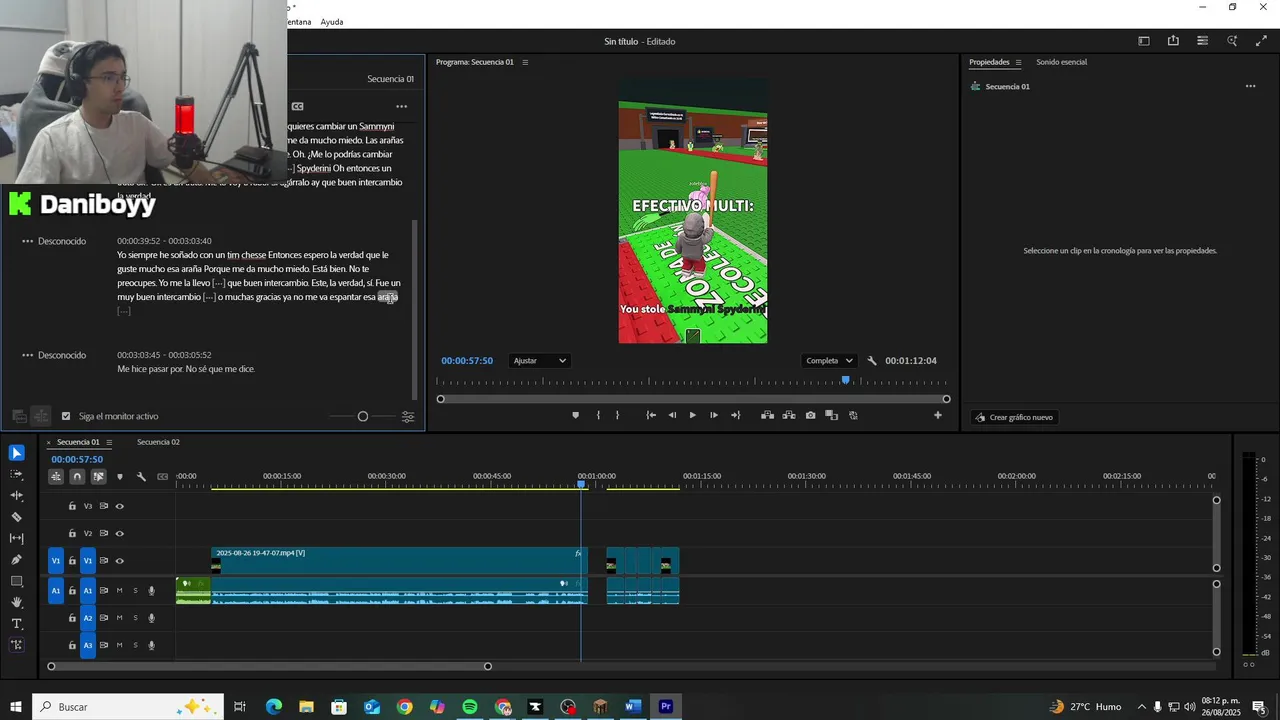Click CC button in transcript panel
The width and height of the screenshot is (1280, 720).
pyautogui.click(x=297, y=106)
